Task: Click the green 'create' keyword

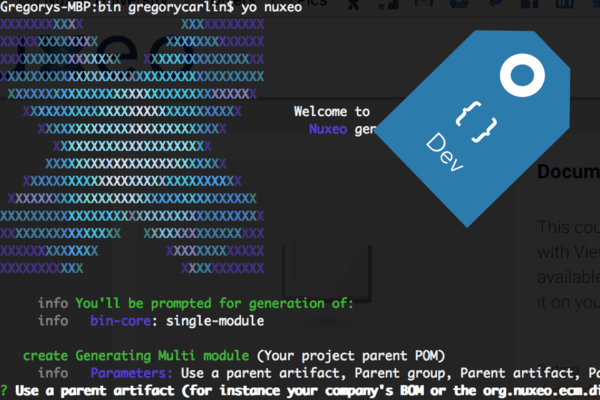Action: pos(45,356)
